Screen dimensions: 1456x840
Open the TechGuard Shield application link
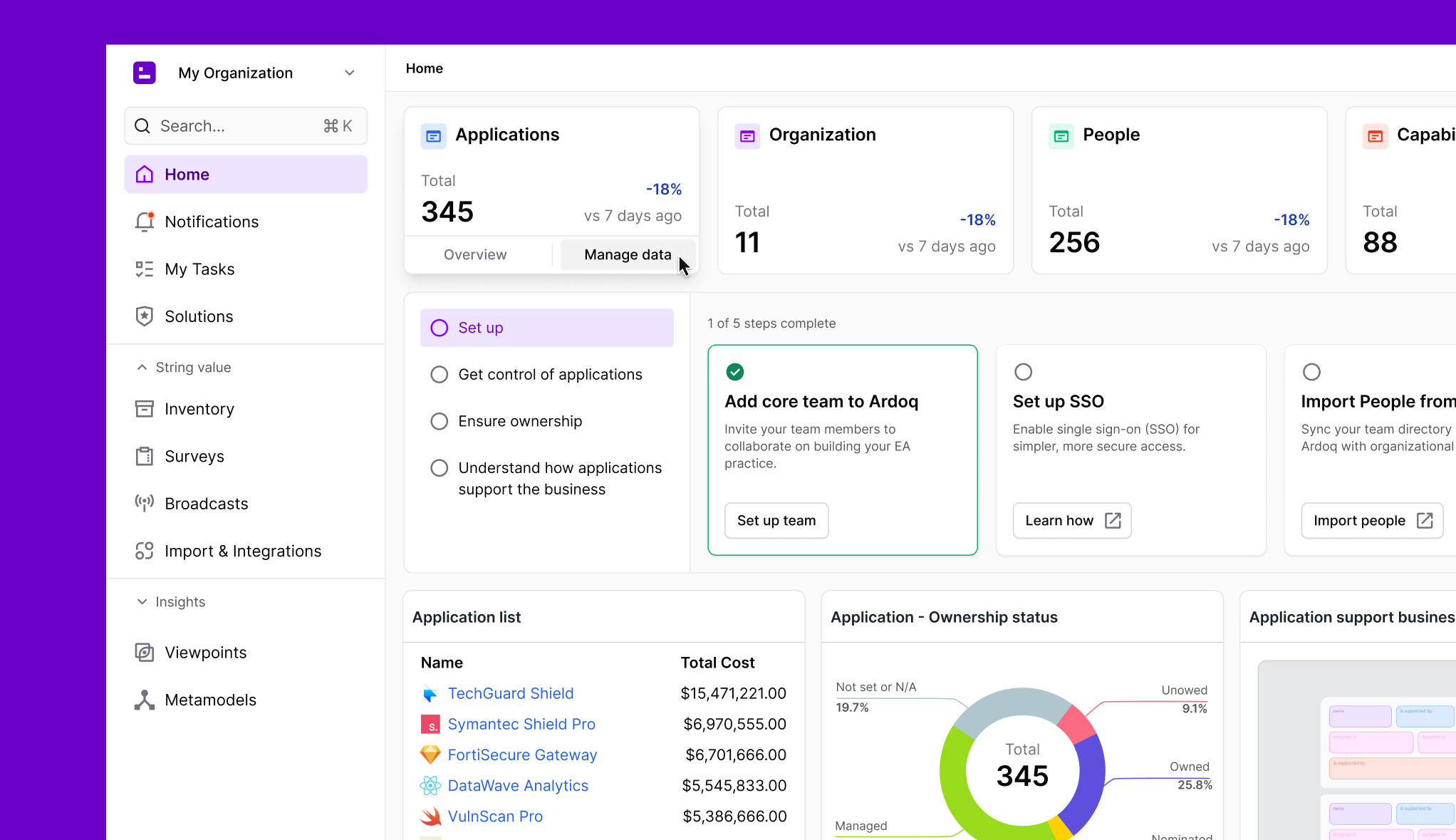(x=511, y=693)
